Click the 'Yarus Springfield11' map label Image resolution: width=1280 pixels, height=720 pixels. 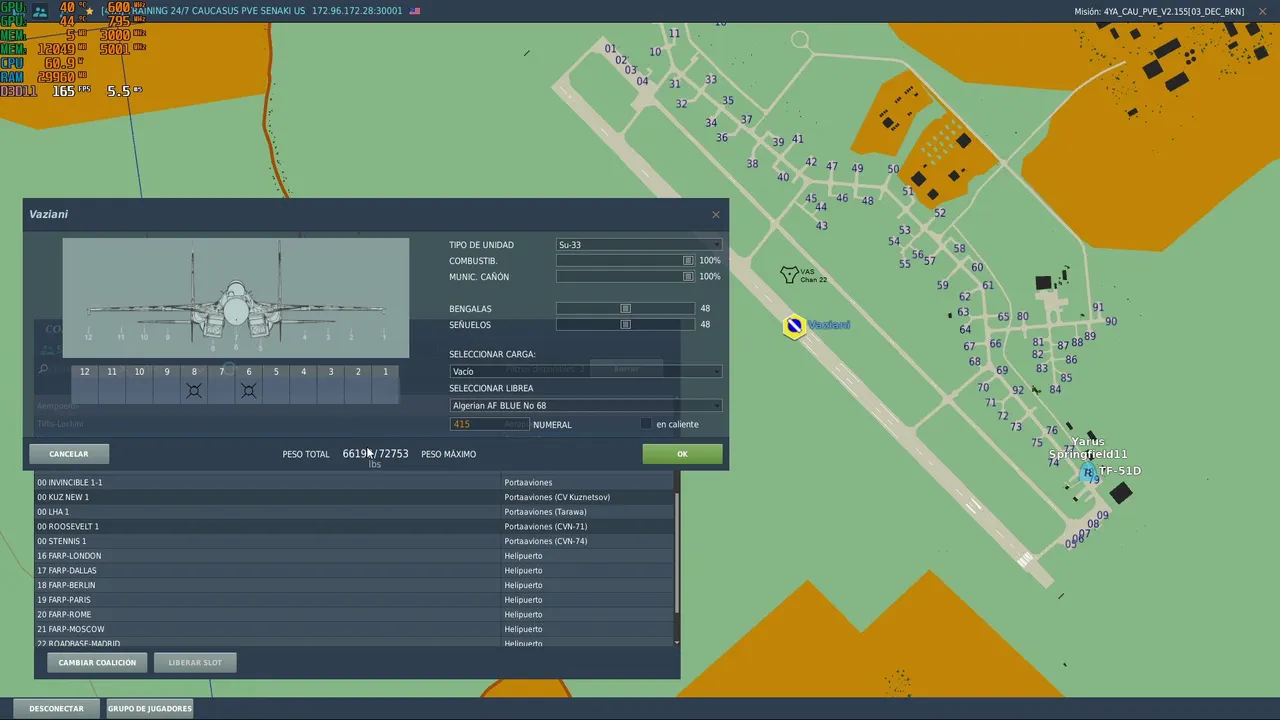click(1088, 448)
